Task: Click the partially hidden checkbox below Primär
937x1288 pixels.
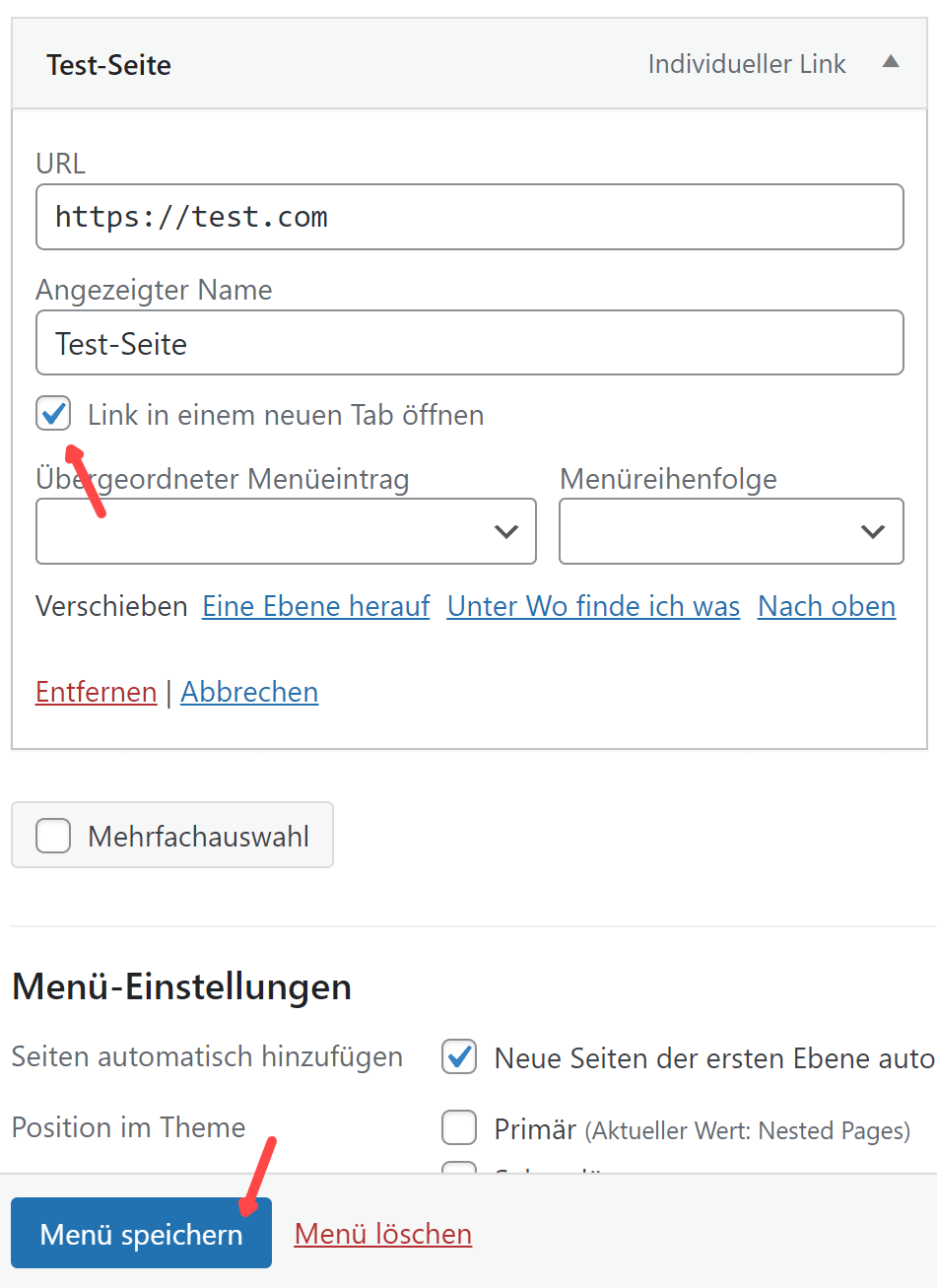Action: (459, 1169)
